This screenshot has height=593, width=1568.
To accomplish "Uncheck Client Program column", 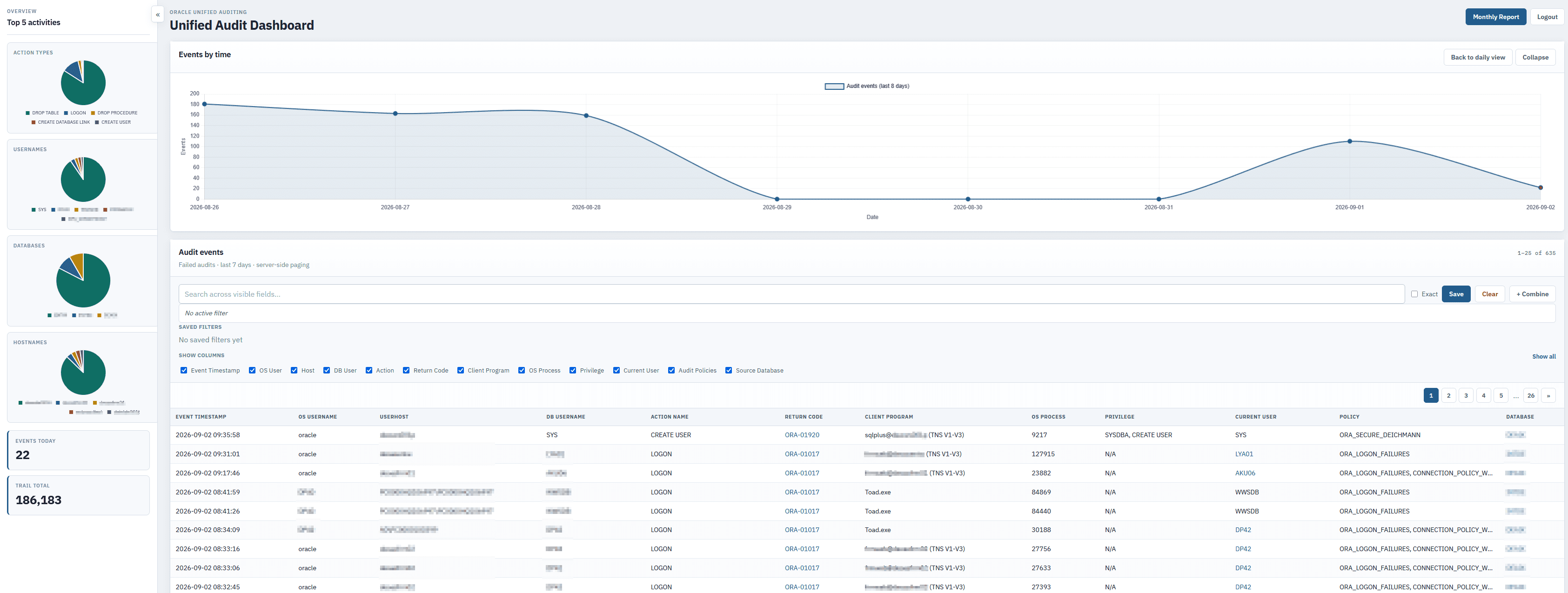I will tap(460, 370).
